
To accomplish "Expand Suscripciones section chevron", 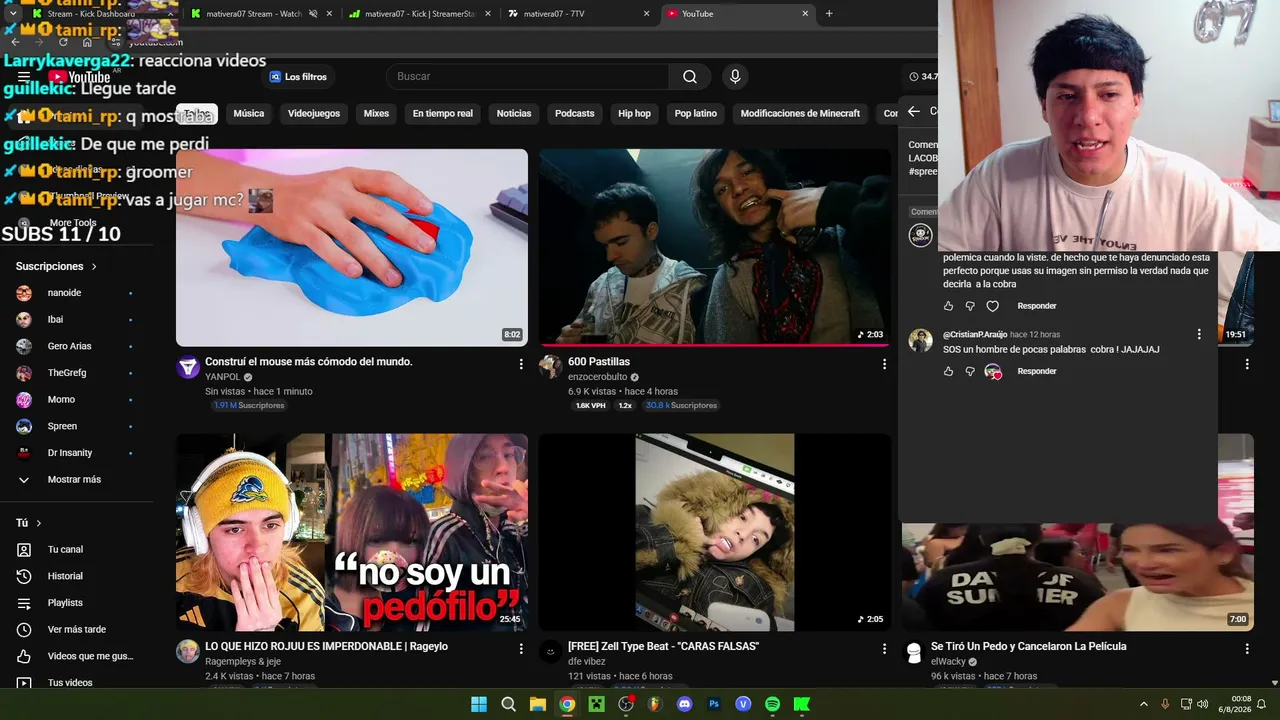I will (95, 267).
